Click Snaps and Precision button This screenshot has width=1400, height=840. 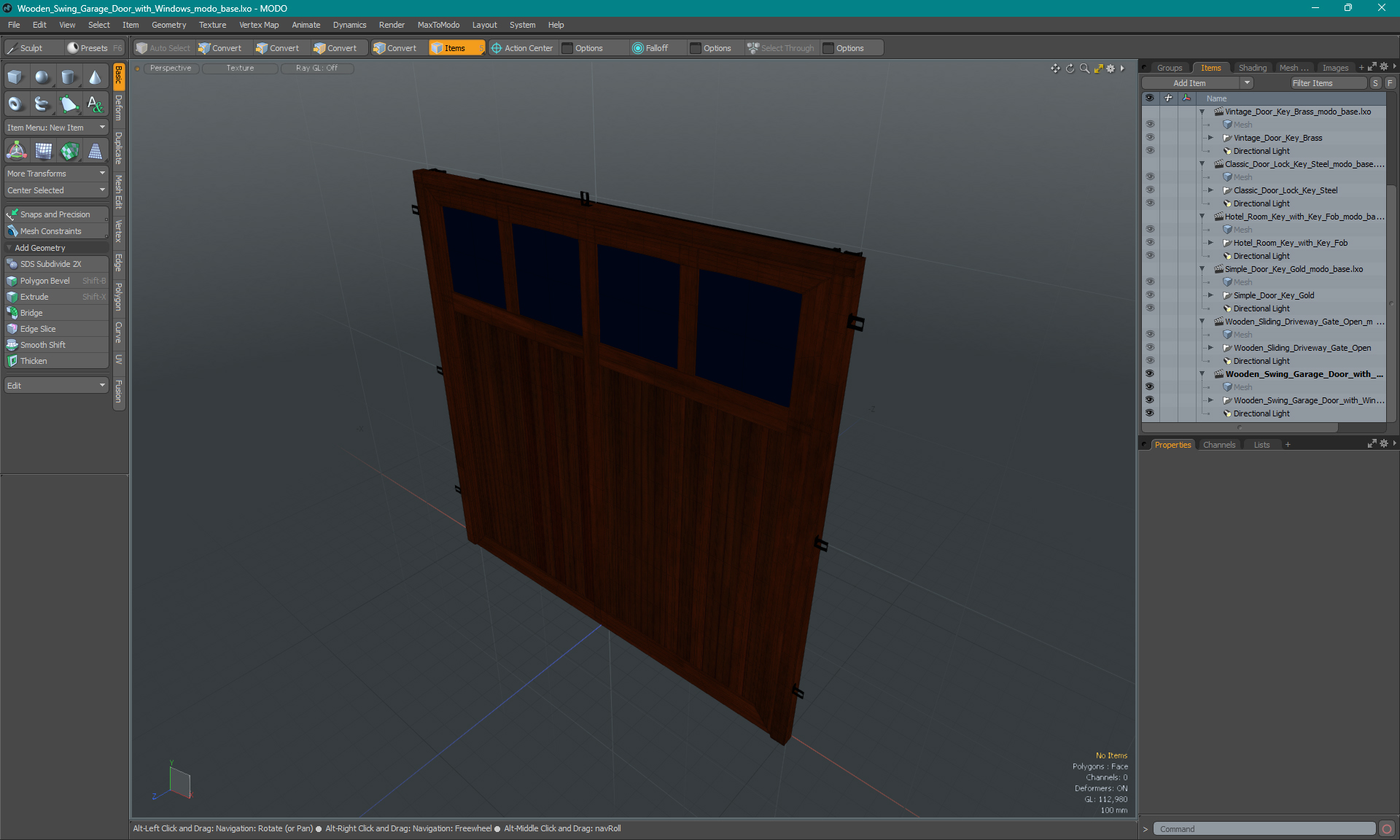point(56,214)
